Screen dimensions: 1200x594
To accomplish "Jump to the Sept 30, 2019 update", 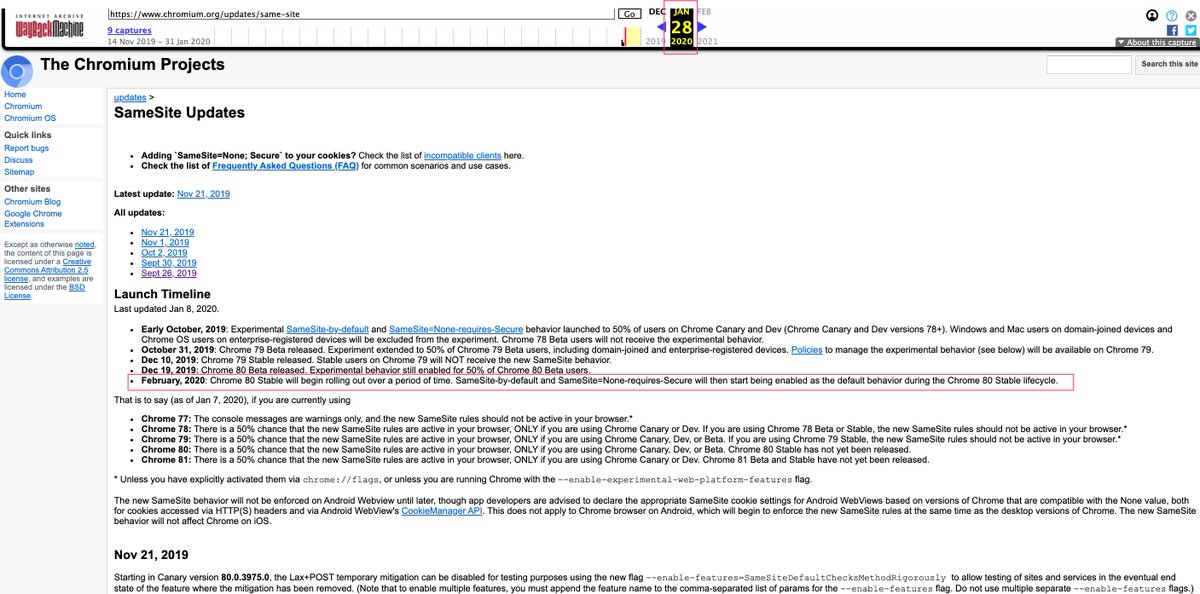I will (169, 263).
